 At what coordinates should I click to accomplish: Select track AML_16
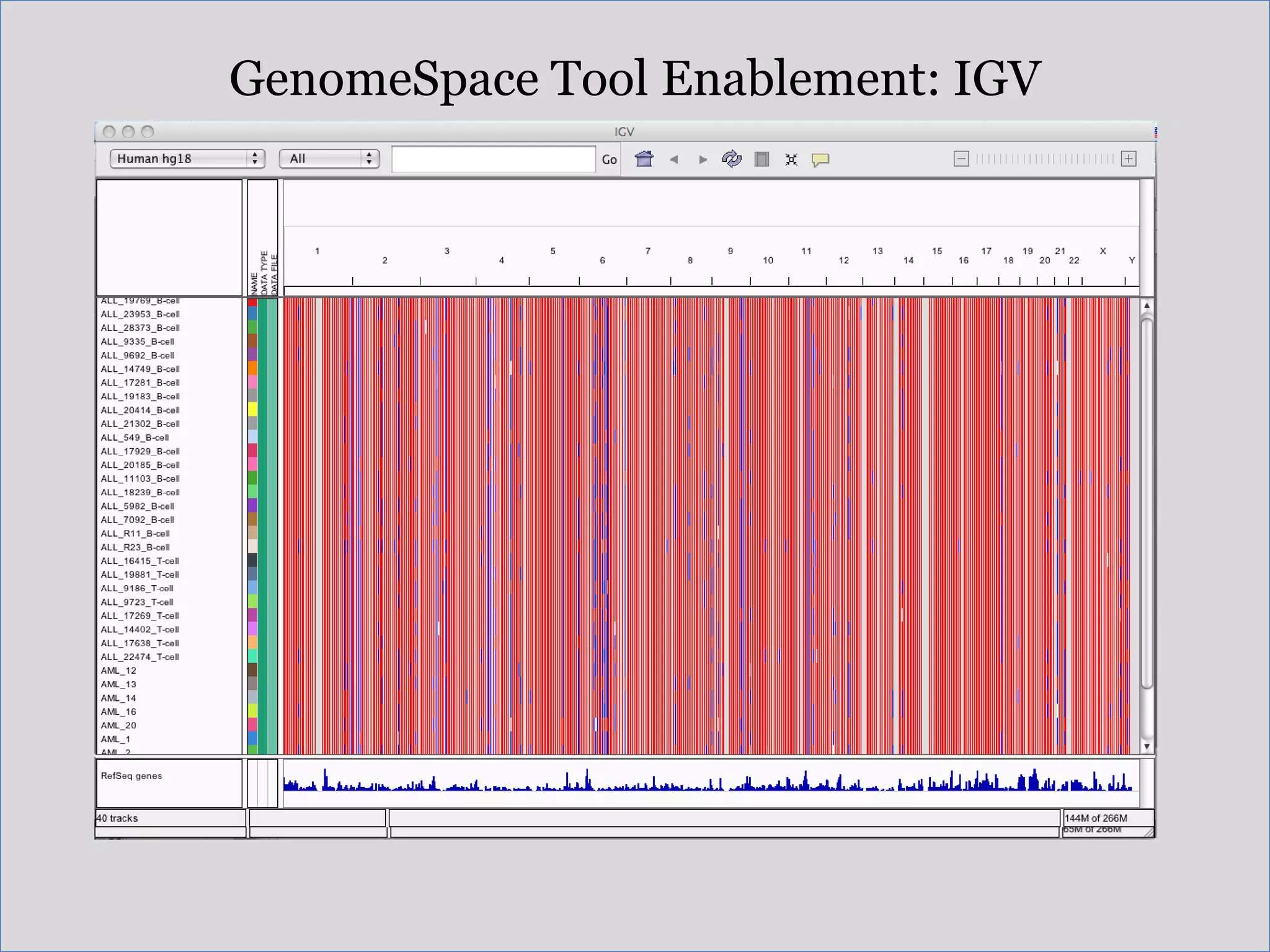[x=118, y=712]
